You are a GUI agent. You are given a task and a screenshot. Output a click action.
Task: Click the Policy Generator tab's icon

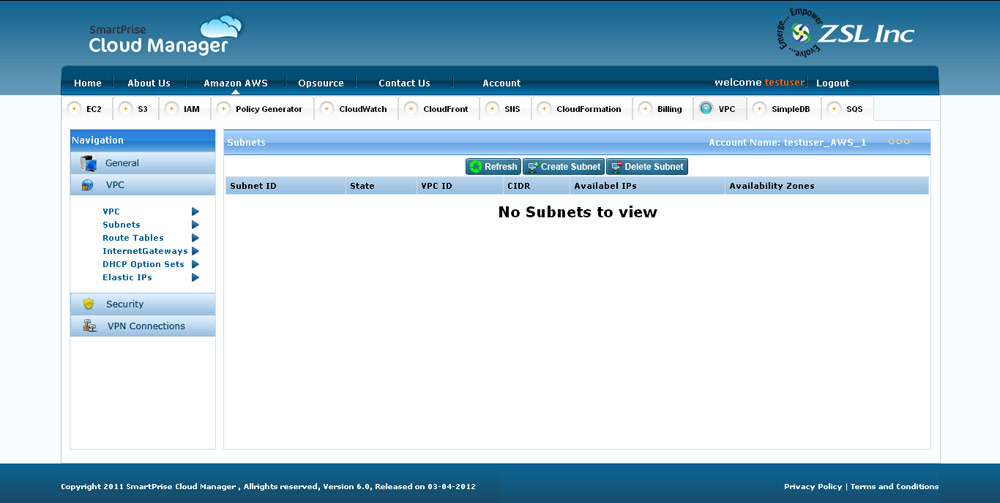point(223,109)
